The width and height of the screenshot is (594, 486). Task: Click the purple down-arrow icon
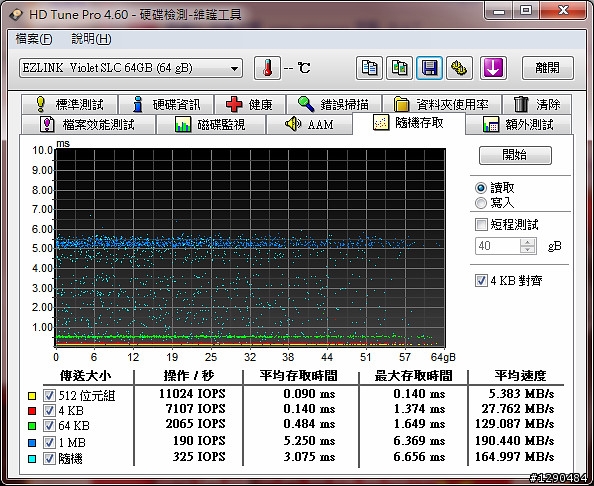click(493, 68)
